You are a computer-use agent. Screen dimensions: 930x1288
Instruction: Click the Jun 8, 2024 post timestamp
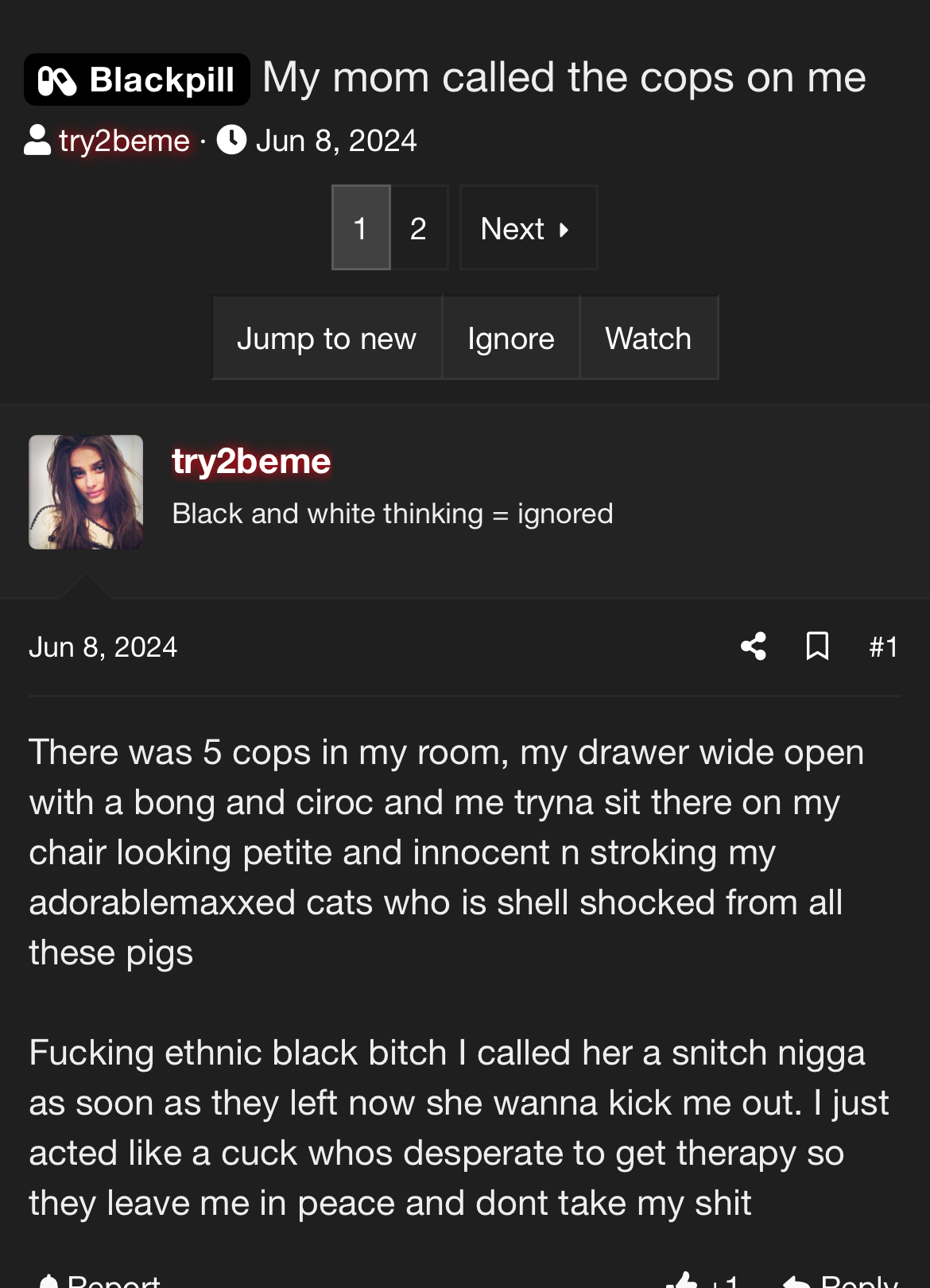point(103,647)
